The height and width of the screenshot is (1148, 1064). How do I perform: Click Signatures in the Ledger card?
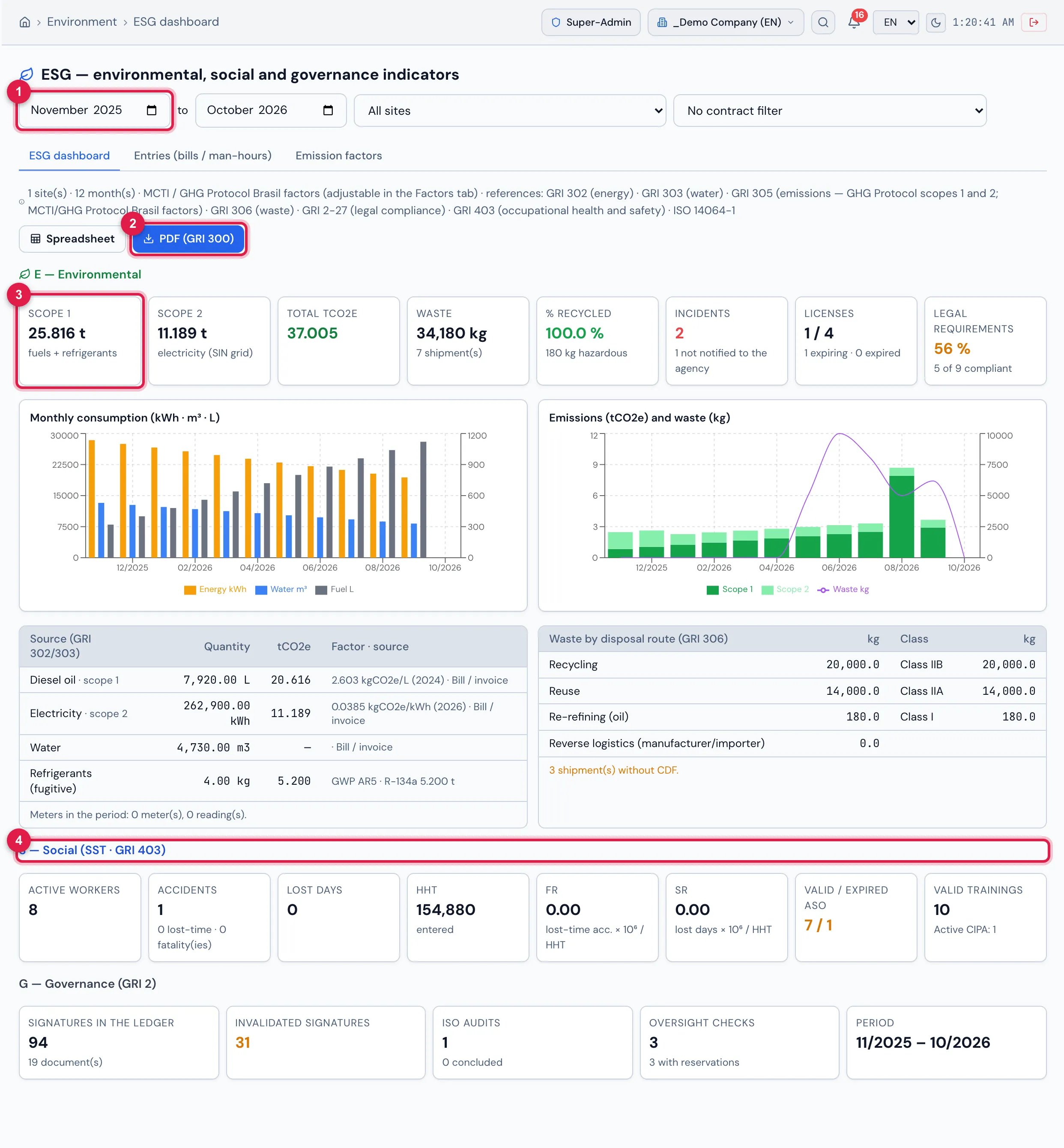(x=119, y=1043)
